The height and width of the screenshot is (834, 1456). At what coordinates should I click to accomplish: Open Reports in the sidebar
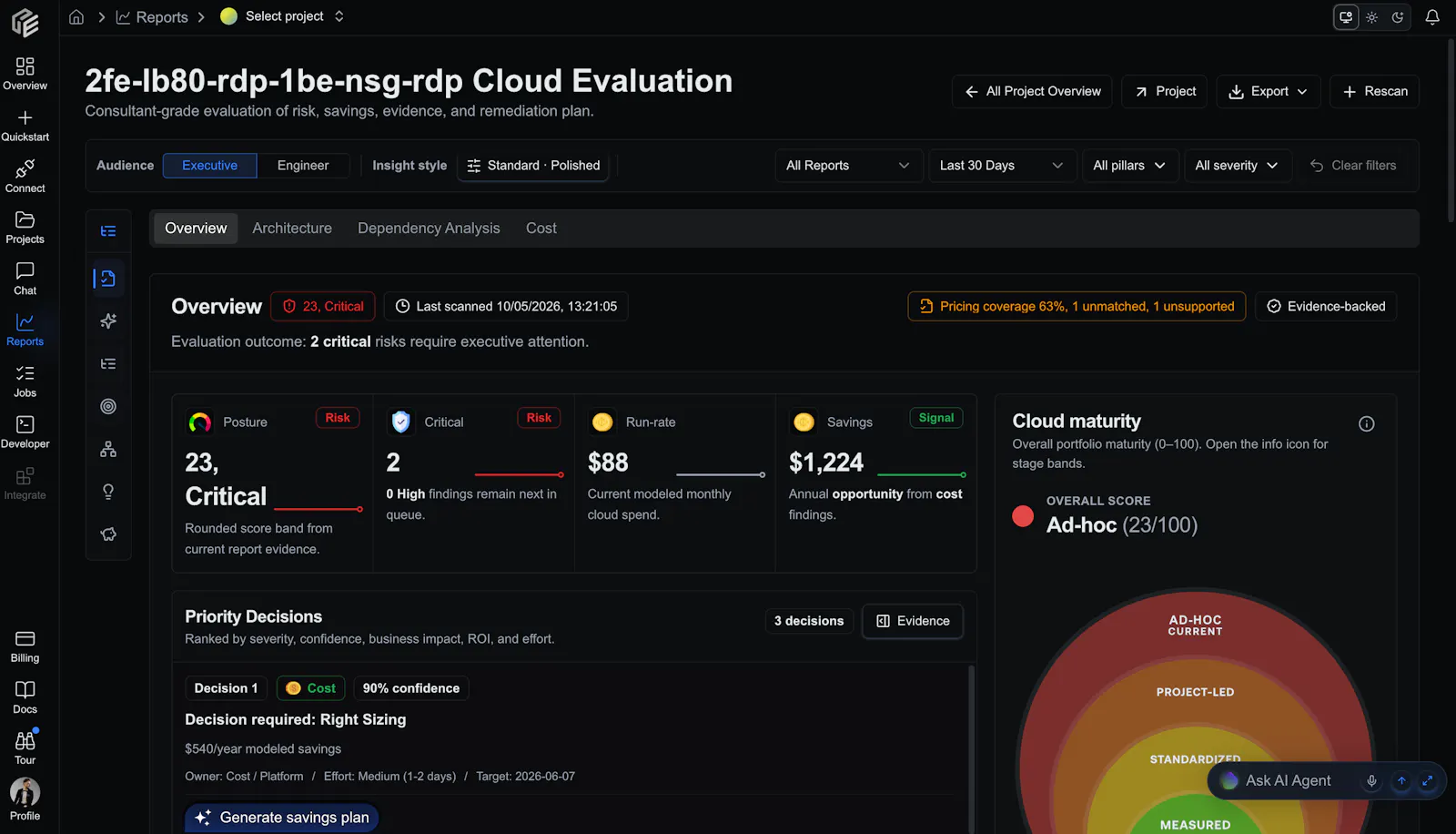[25, 330]
